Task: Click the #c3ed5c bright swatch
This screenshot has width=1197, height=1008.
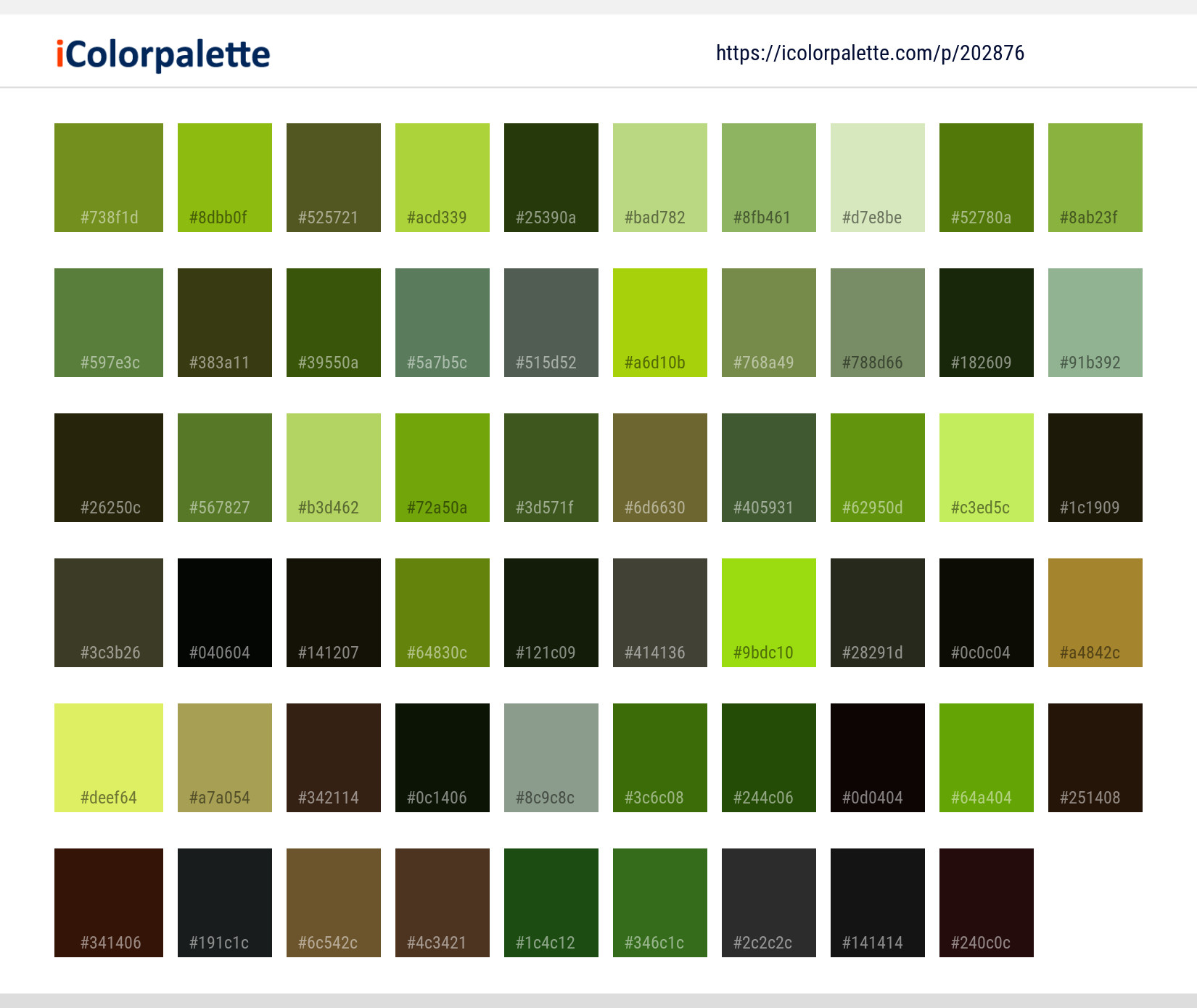Action: tap(987, 468)
